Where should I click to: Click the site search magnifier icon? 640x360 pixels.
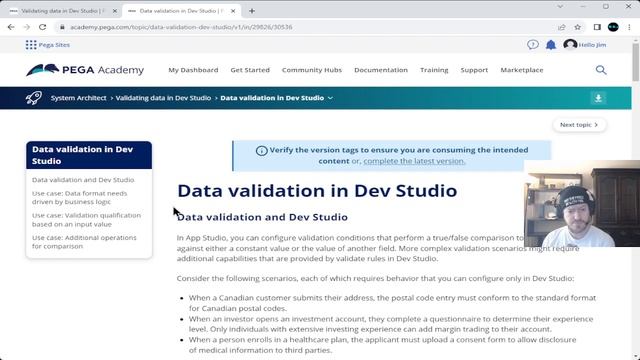[x=601, y=70]
